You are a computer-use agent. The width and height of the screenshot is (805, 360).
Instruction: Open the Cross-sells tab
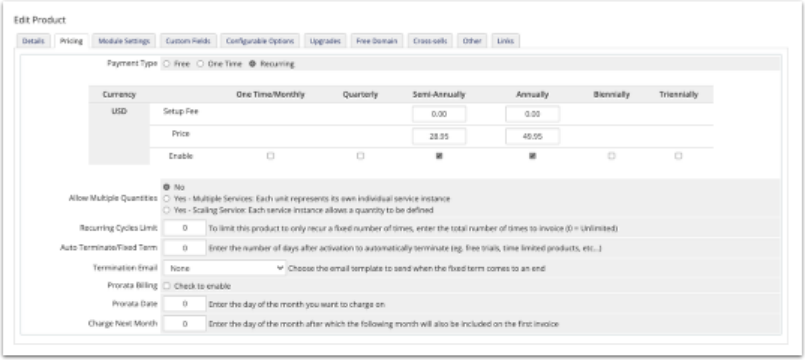430,41
